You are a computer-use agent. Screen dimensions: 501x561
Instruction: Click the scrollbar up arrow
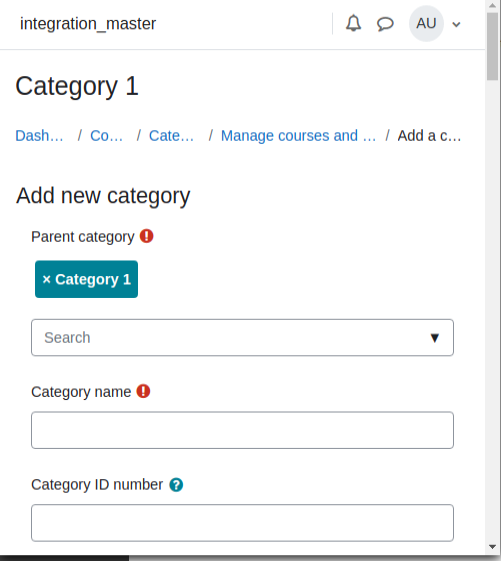point(492,6)
